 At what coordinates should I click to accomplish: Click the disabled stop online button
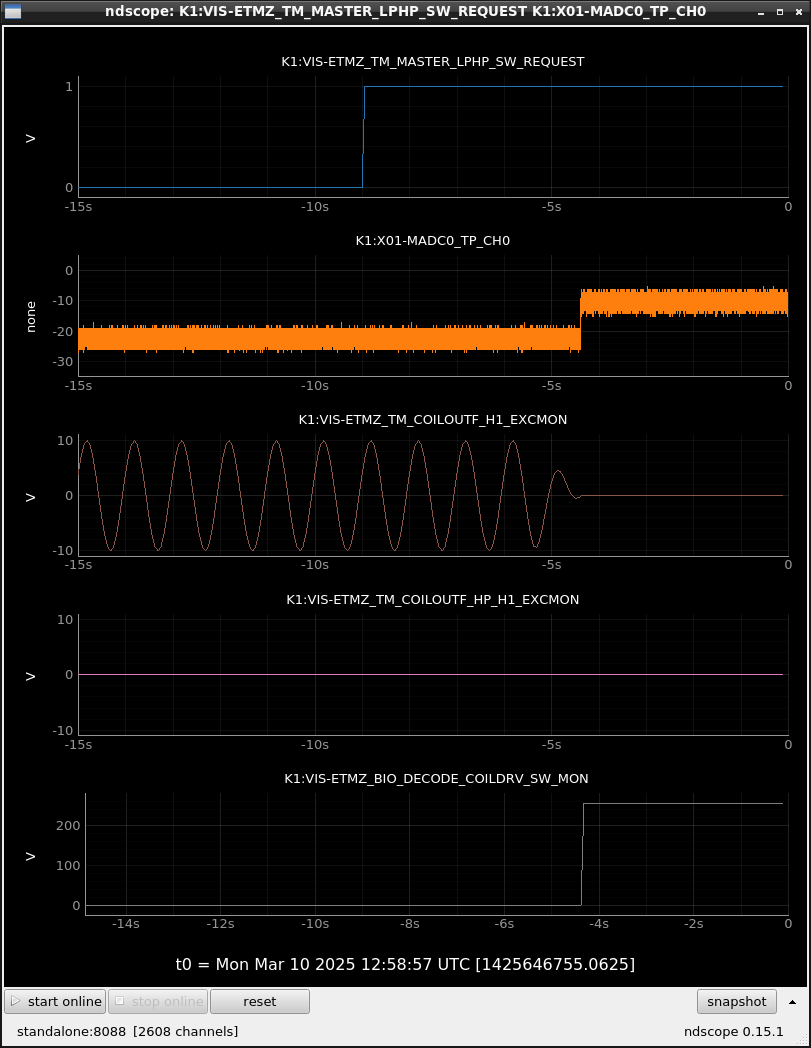(158, 1001)
